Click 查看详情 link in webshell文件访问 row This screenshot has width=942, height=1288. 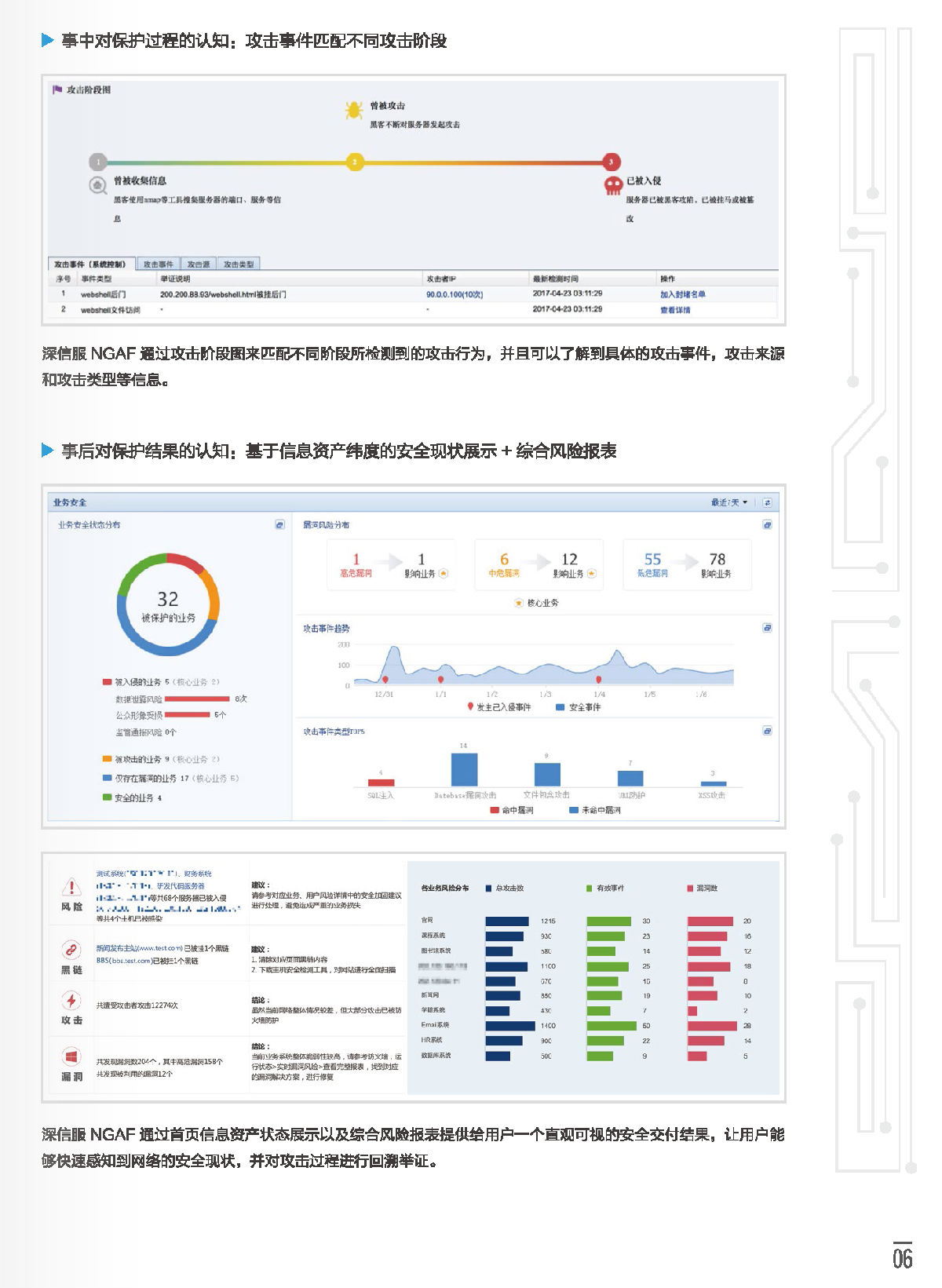pyautogui.click(x=675, y=310)
